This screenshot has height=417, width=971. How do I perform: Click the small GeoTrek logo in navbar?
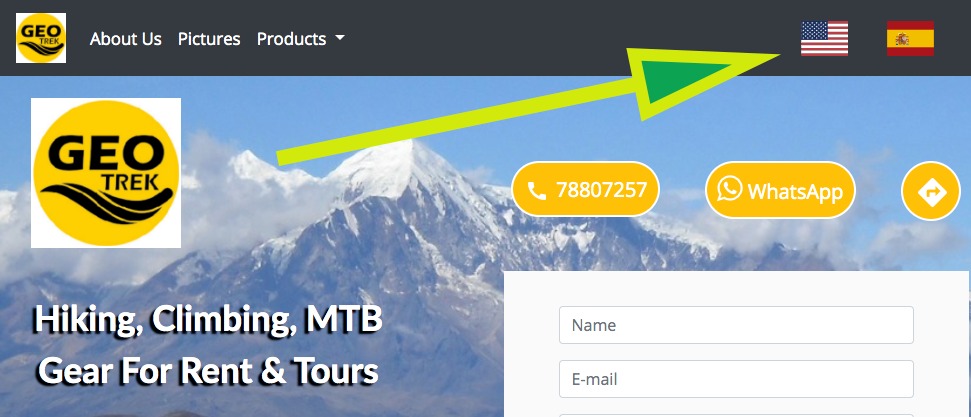pos(41,38)
